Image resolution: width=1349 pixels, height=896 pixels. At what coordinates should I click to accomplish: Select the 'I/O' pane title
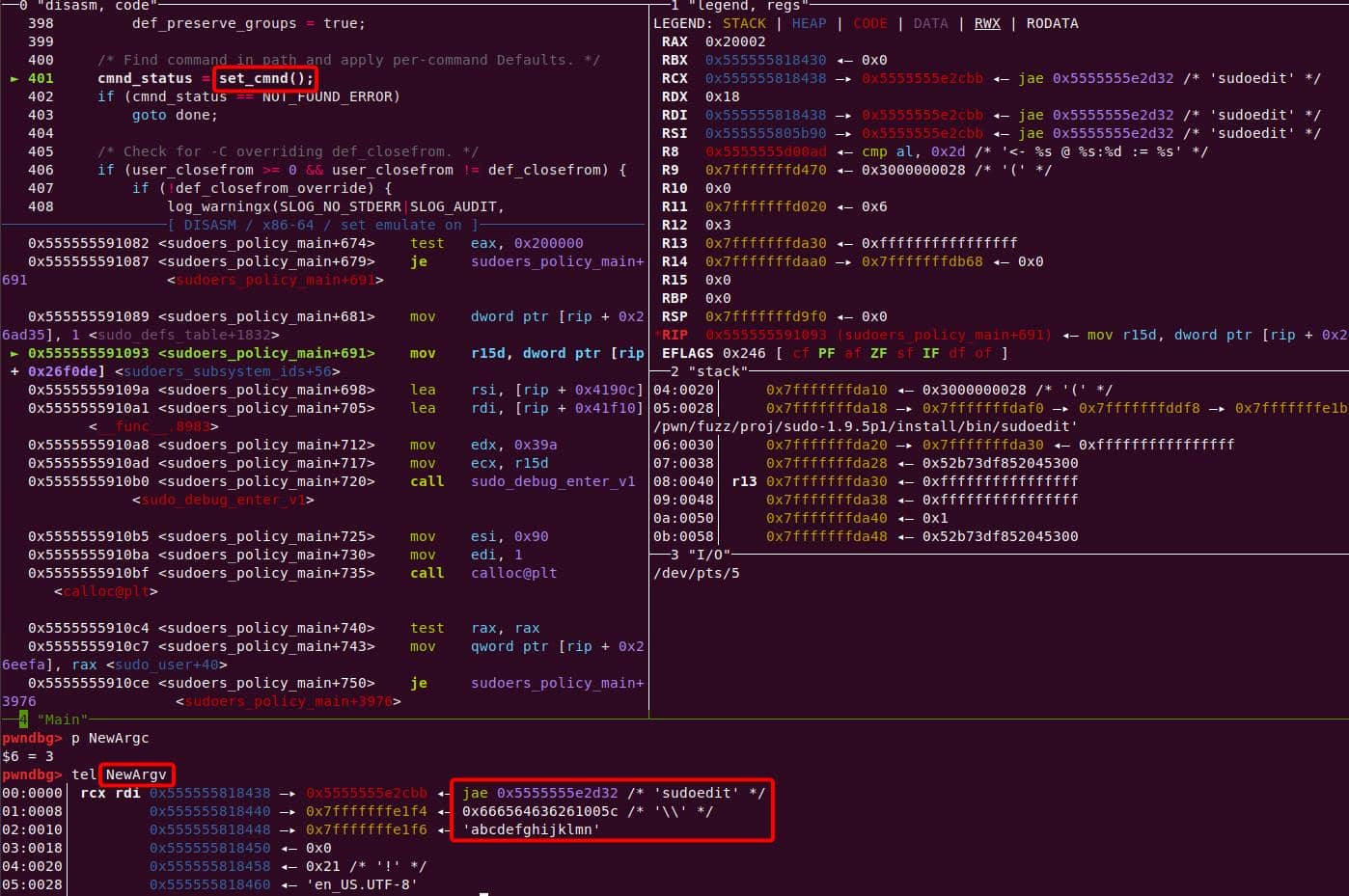(708, 555)
